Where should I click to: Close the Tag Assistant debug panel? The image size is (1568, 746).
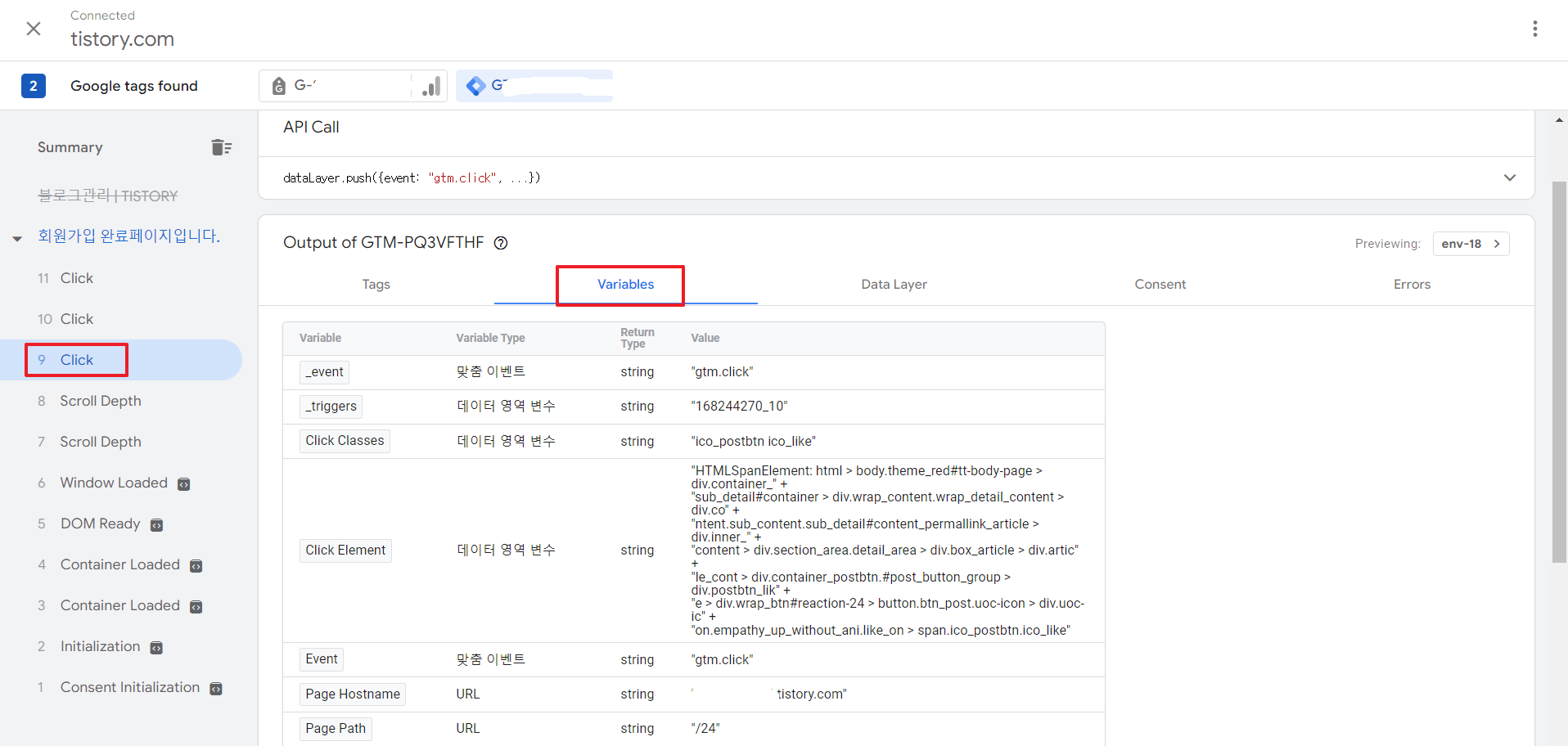[x=34, y=29]
